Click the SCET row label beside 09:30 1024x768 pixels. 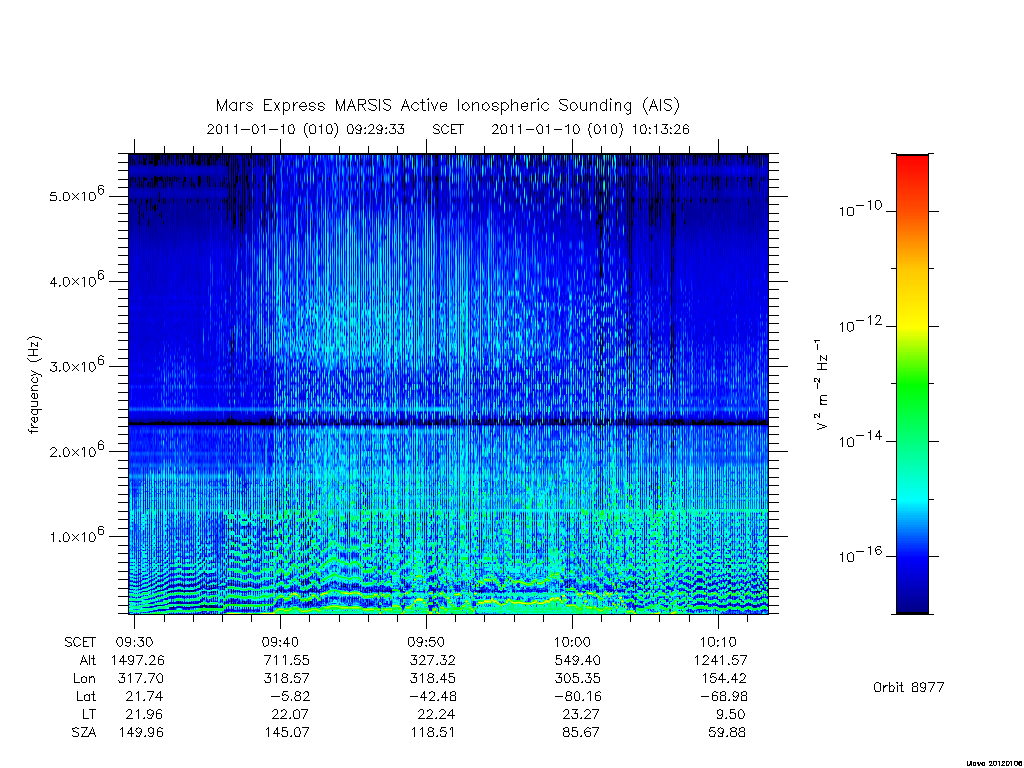point(80,642)
